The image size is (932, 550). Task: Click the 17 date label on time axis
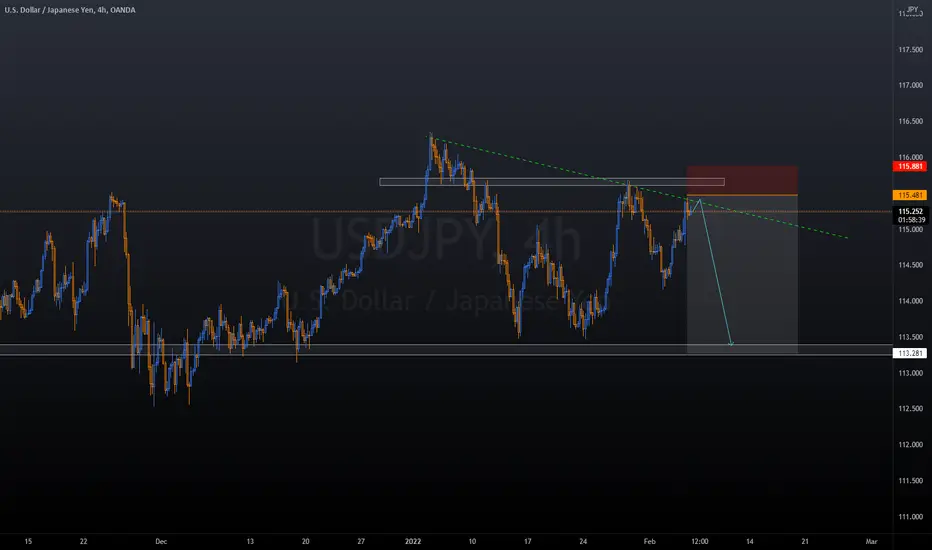[527, 542]
